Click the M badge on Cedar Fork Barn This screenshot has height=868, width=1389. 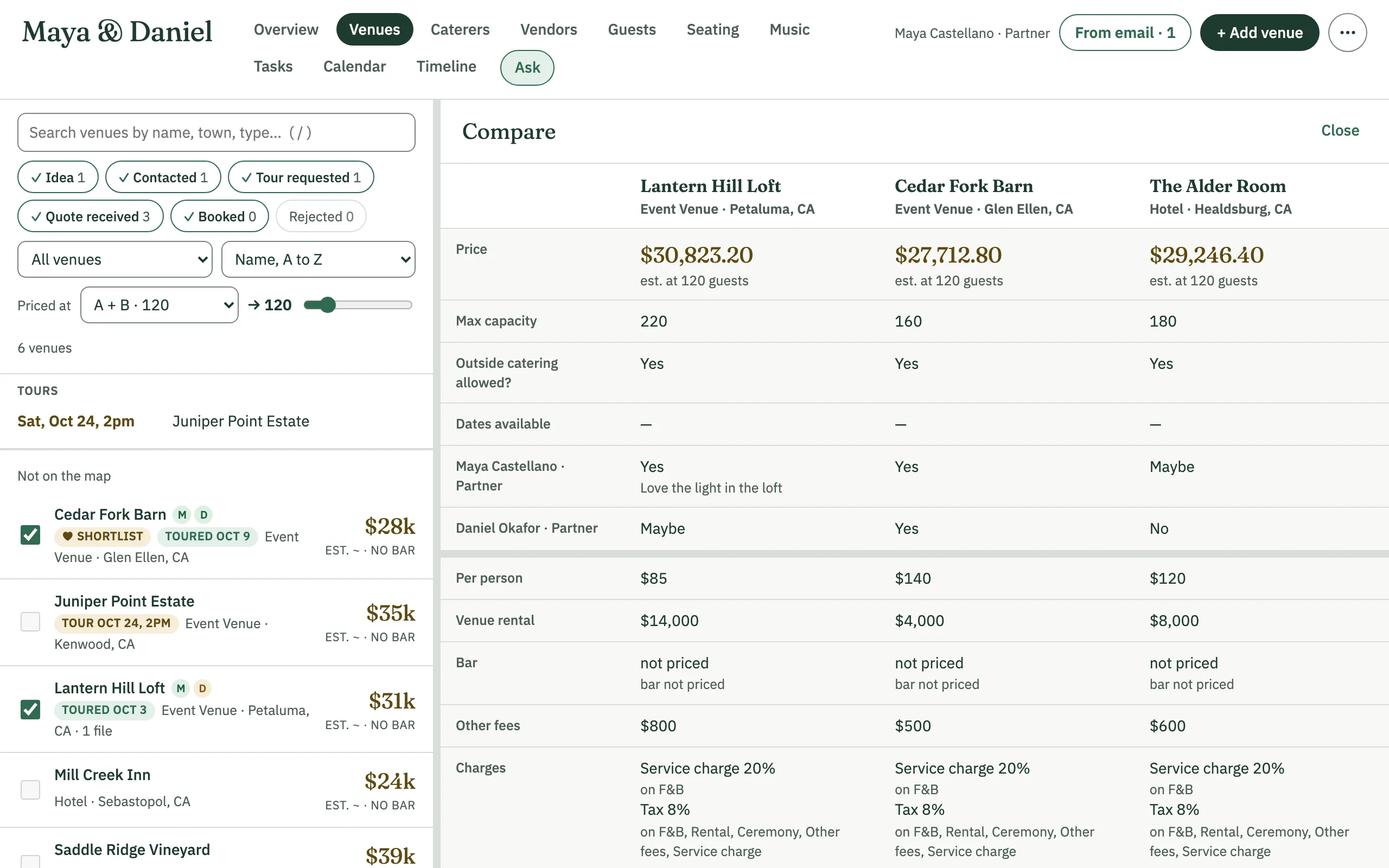[182, 515]
